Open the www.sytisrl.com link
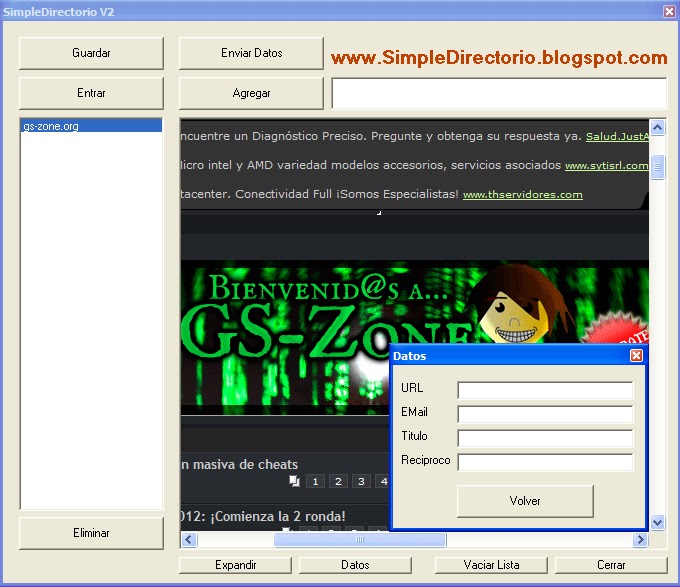 607,166
